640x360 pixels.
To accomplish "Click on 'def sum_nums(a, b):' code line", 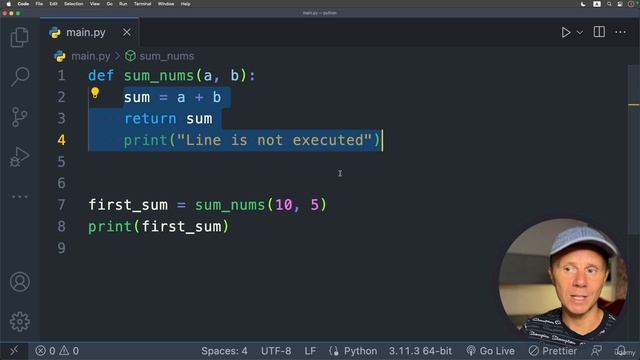I will pyautogui.click(x=172, y=76).
